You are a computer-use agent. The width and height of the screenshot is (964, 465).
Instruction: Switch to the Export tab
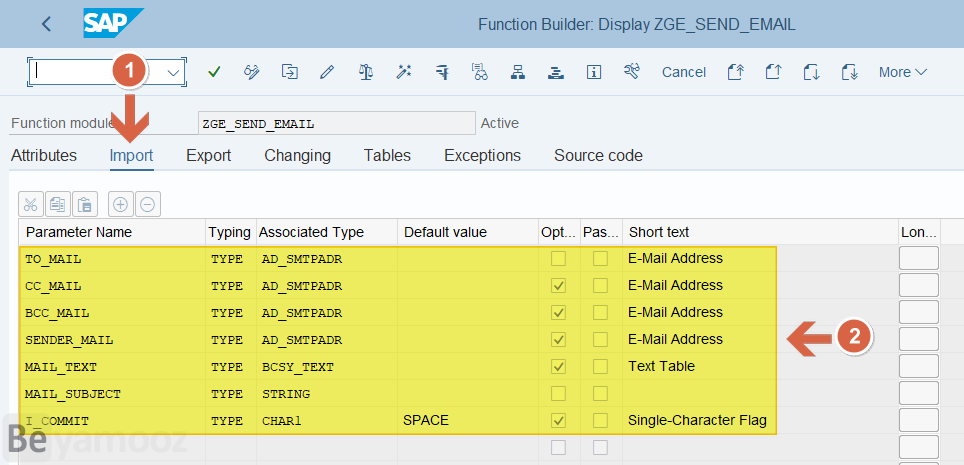[208, 156]
